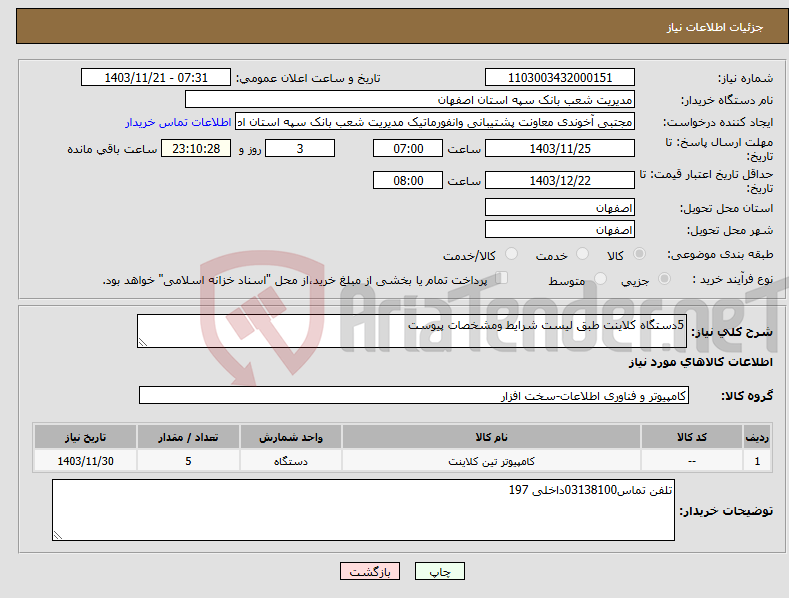This screenshot has width=789, height=598.
Task: Click the توضیحات خریدار textarea with phone number
Action: tap(363, 510)
